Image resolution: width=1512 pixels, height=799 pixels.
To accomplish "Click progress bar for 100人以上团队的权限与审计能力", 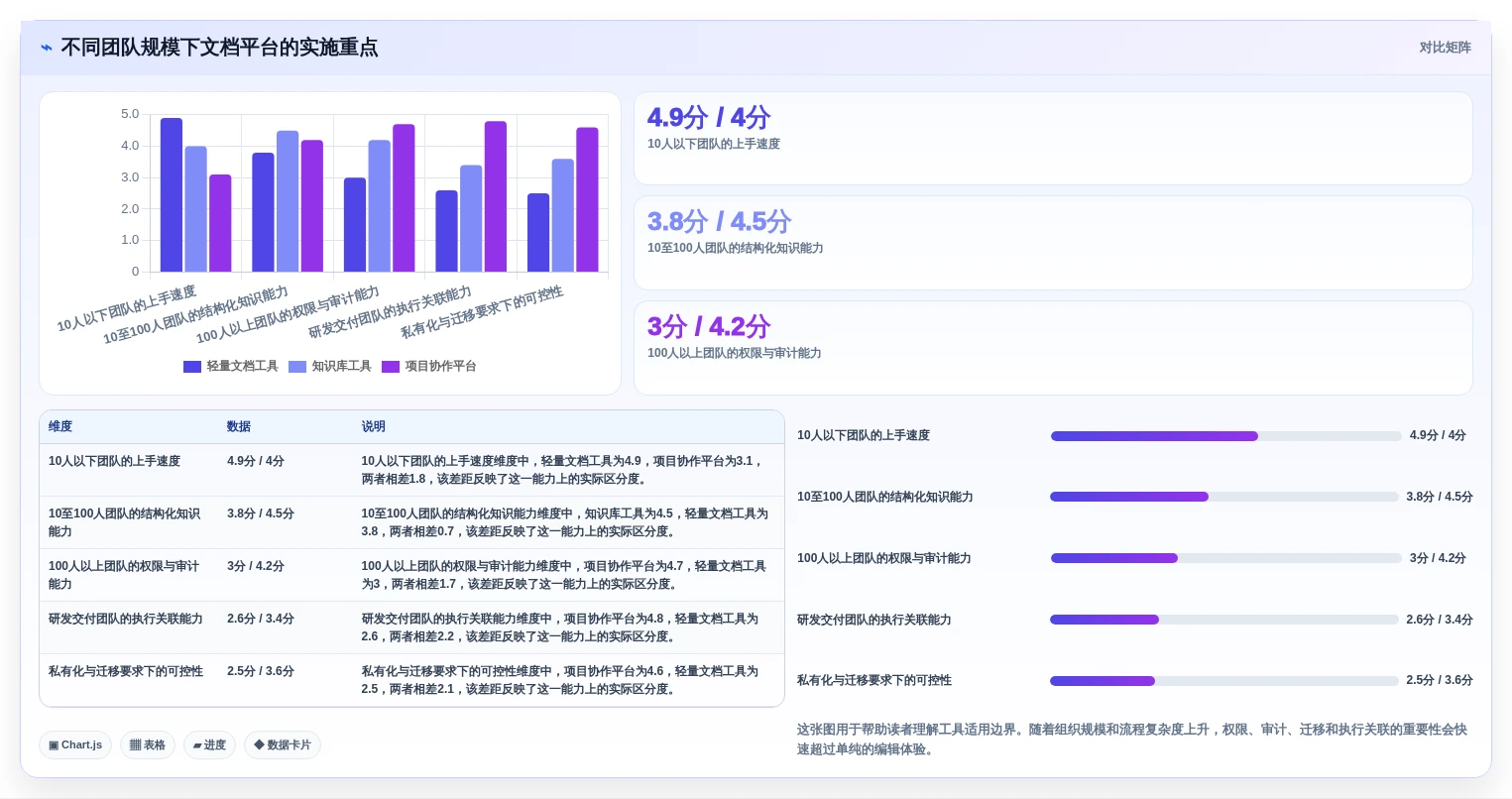I will pos(1225,558).
